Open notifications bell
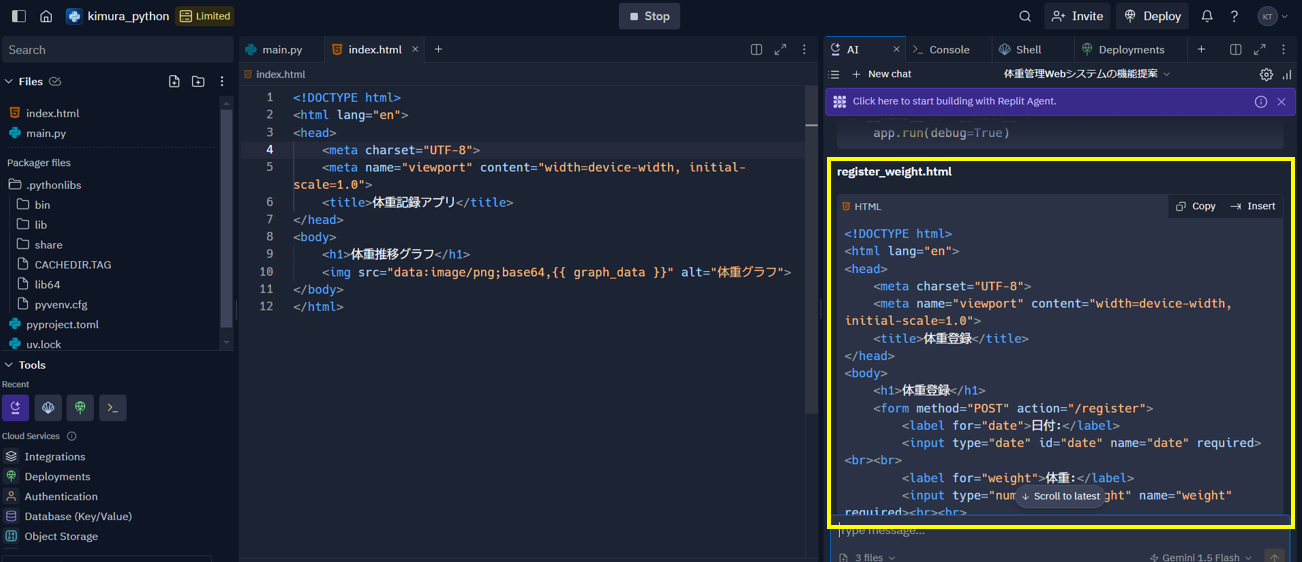The height and width of the screenshot is (562, 1302). click(1207, 16)
